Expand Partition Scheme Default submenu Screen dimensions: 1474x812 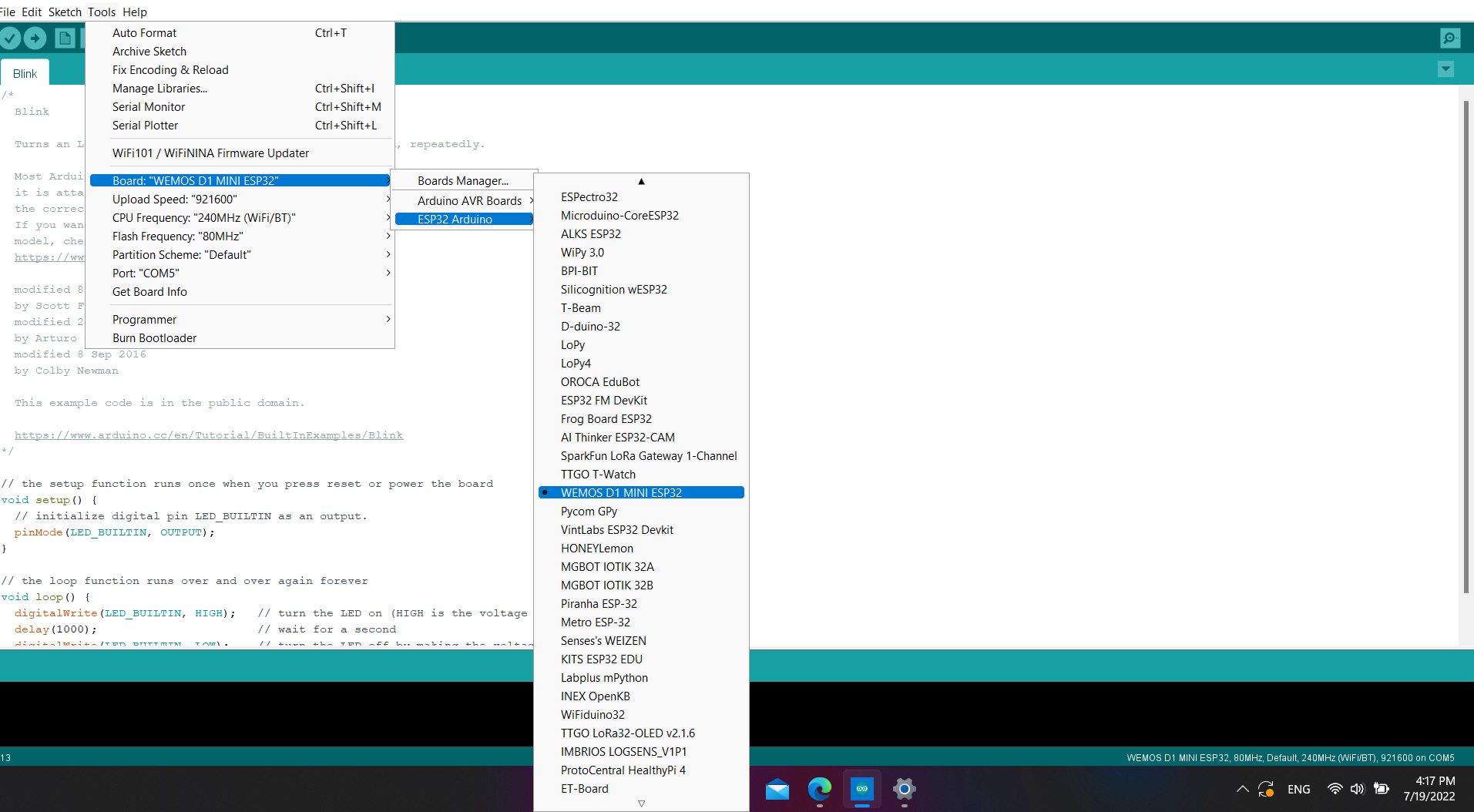[240, 255]
